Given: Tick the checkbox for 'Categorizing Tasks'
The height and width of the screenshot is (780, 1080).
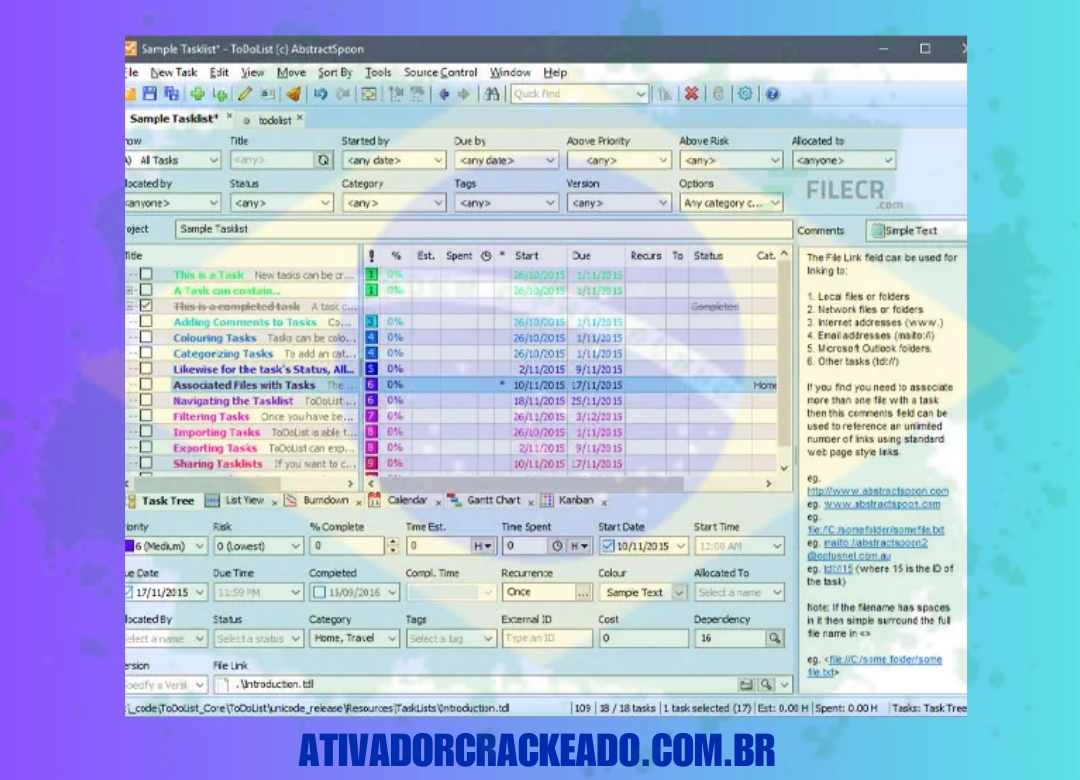Looking at the screenshot, I should click(146, 353).
